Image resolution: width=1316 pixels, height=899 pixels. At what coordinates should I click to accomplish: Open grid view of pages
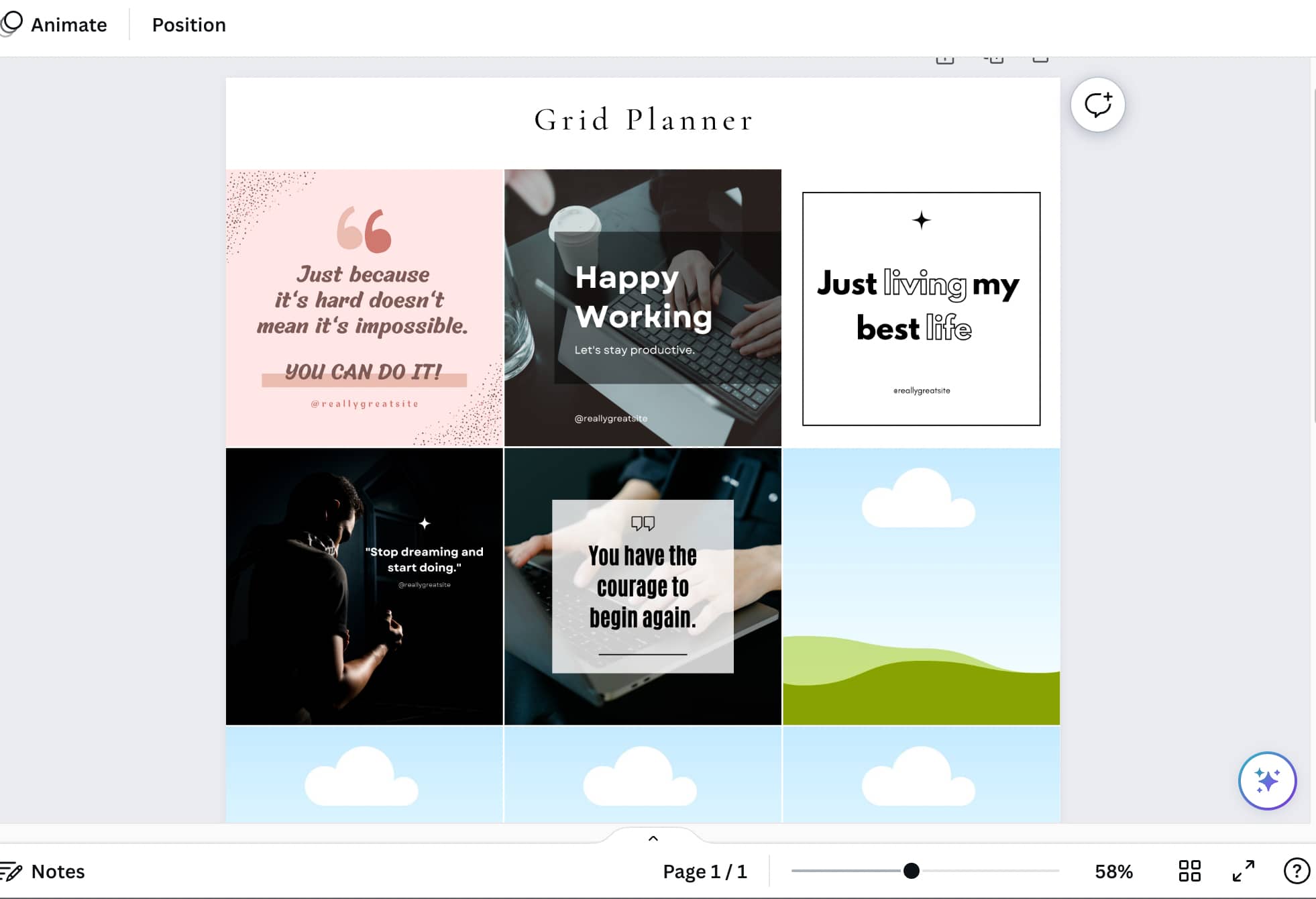click(1189, 871)
